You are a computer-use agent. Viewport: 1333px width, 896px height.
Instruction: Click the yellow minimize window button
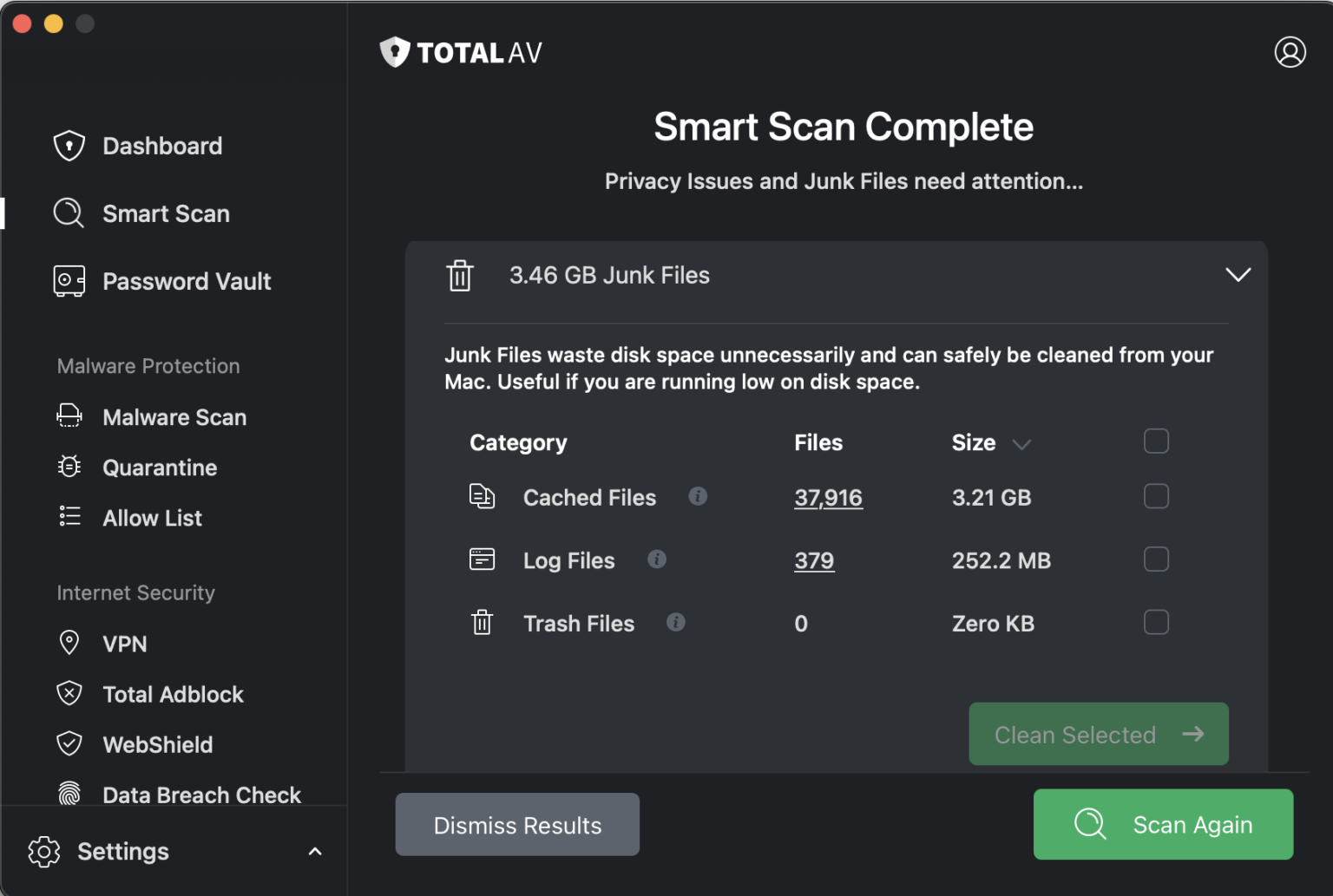pyautogui.click(x=54, y=23)
